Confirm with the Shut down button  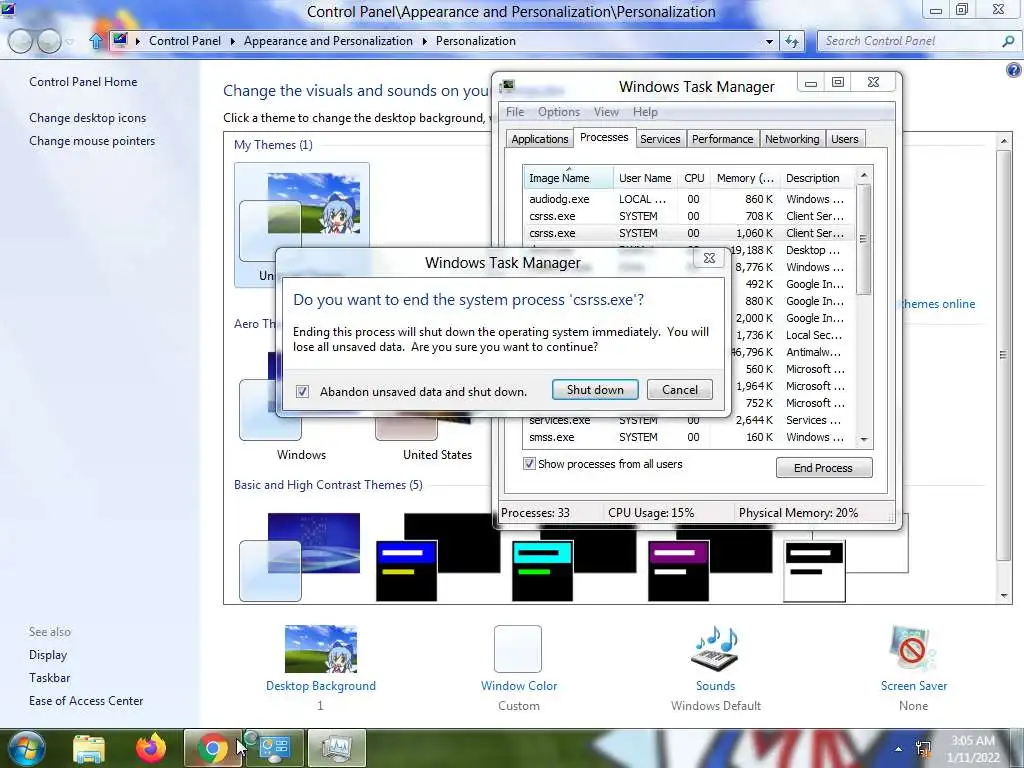coord(595,390)
